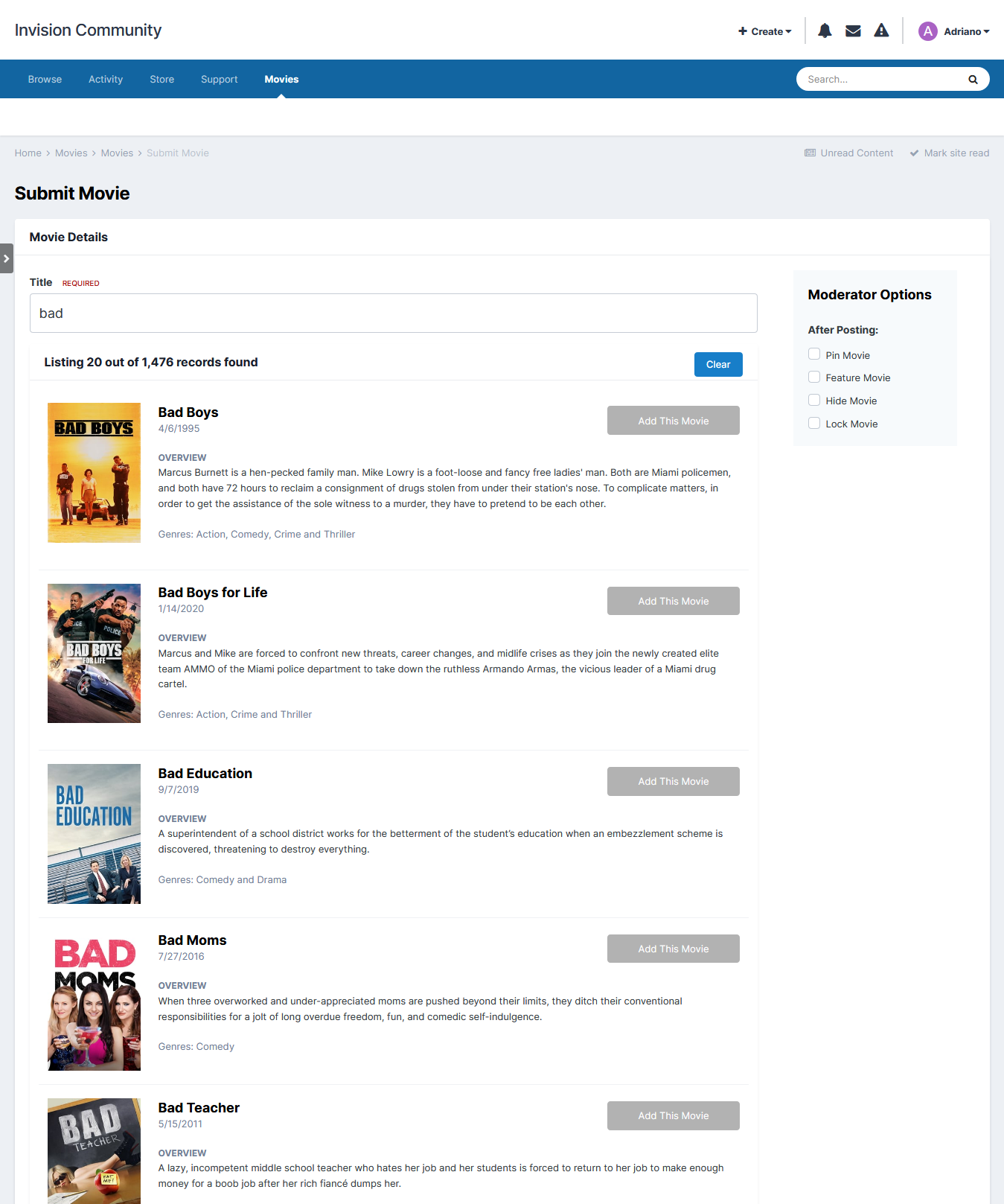Click Adriano's purple avatar icon
This screenshot has width=1004, height=1204.
click(x=927, y=31)
